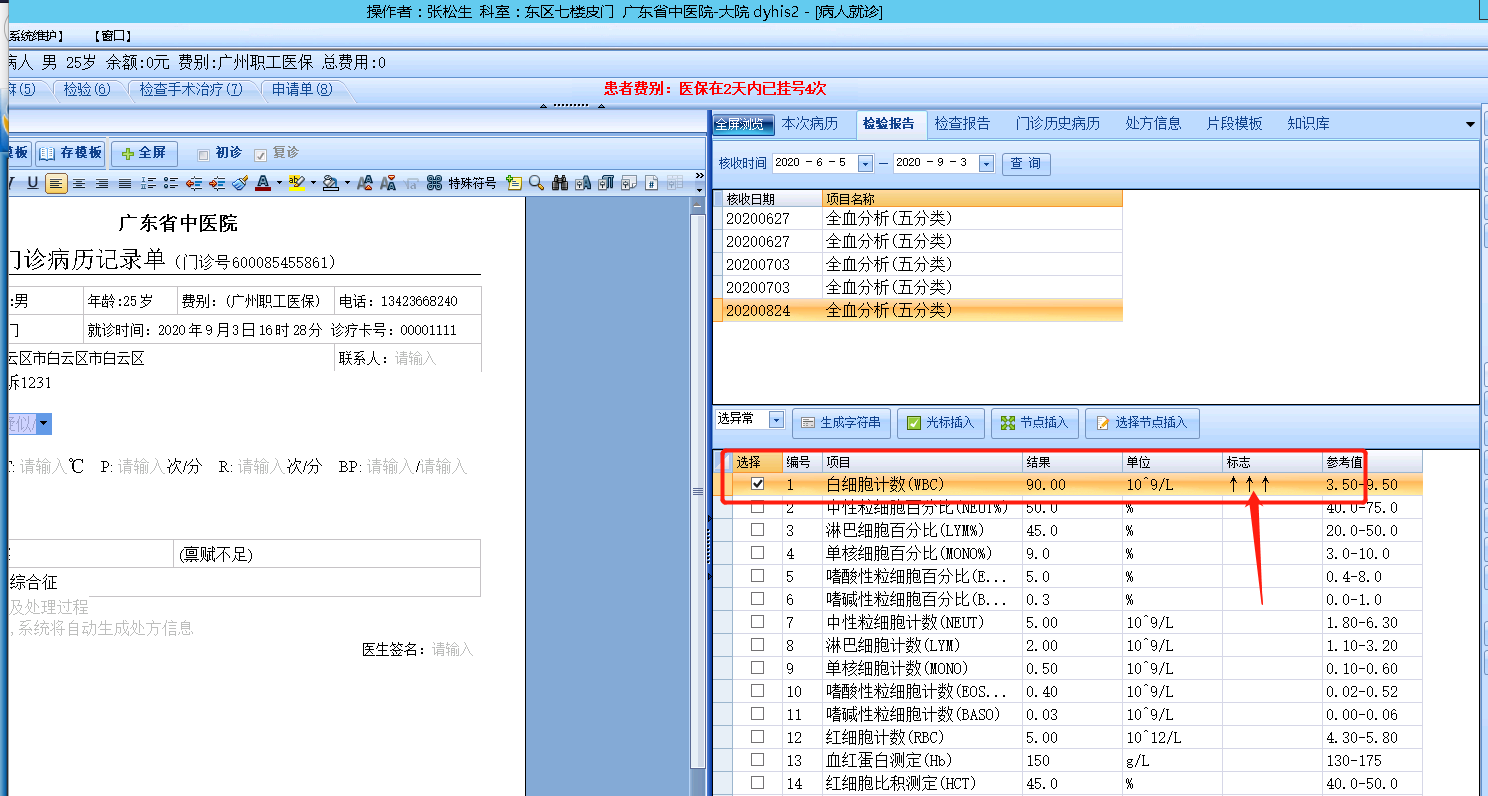Open the font color dropdown arrow
Image resolution: width=1488 pixels, height=796 pixels.
[x=278, y=183]
